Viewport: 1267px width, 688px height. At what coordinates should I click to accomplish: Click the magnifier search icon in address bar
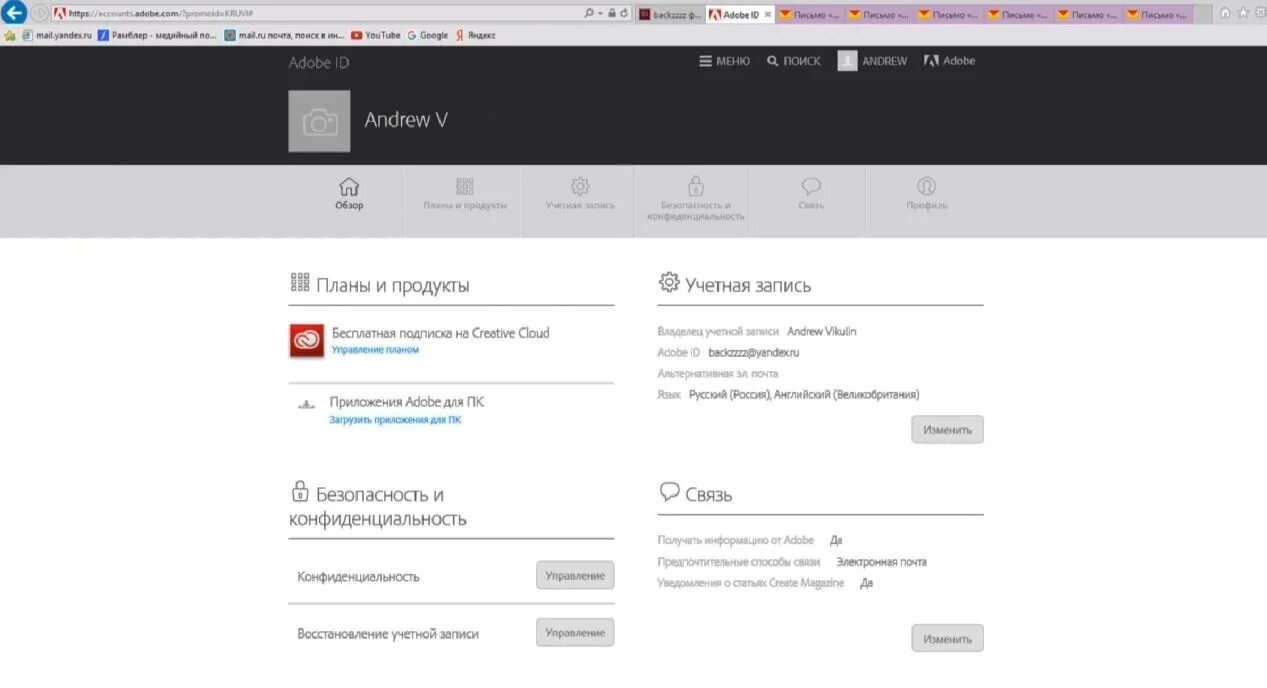(x=588, y=14)
